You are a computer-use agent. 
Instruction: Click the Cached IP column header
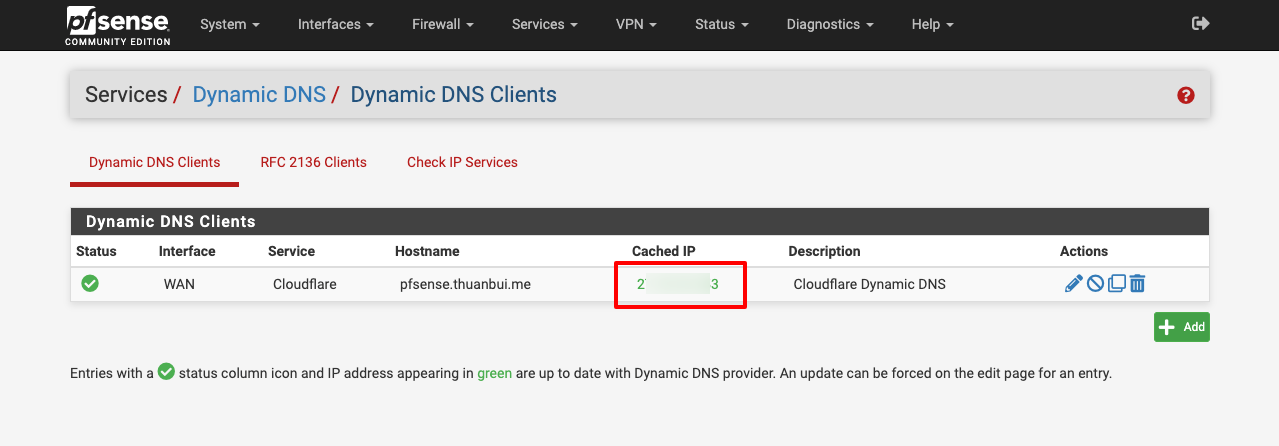point(666,251)
